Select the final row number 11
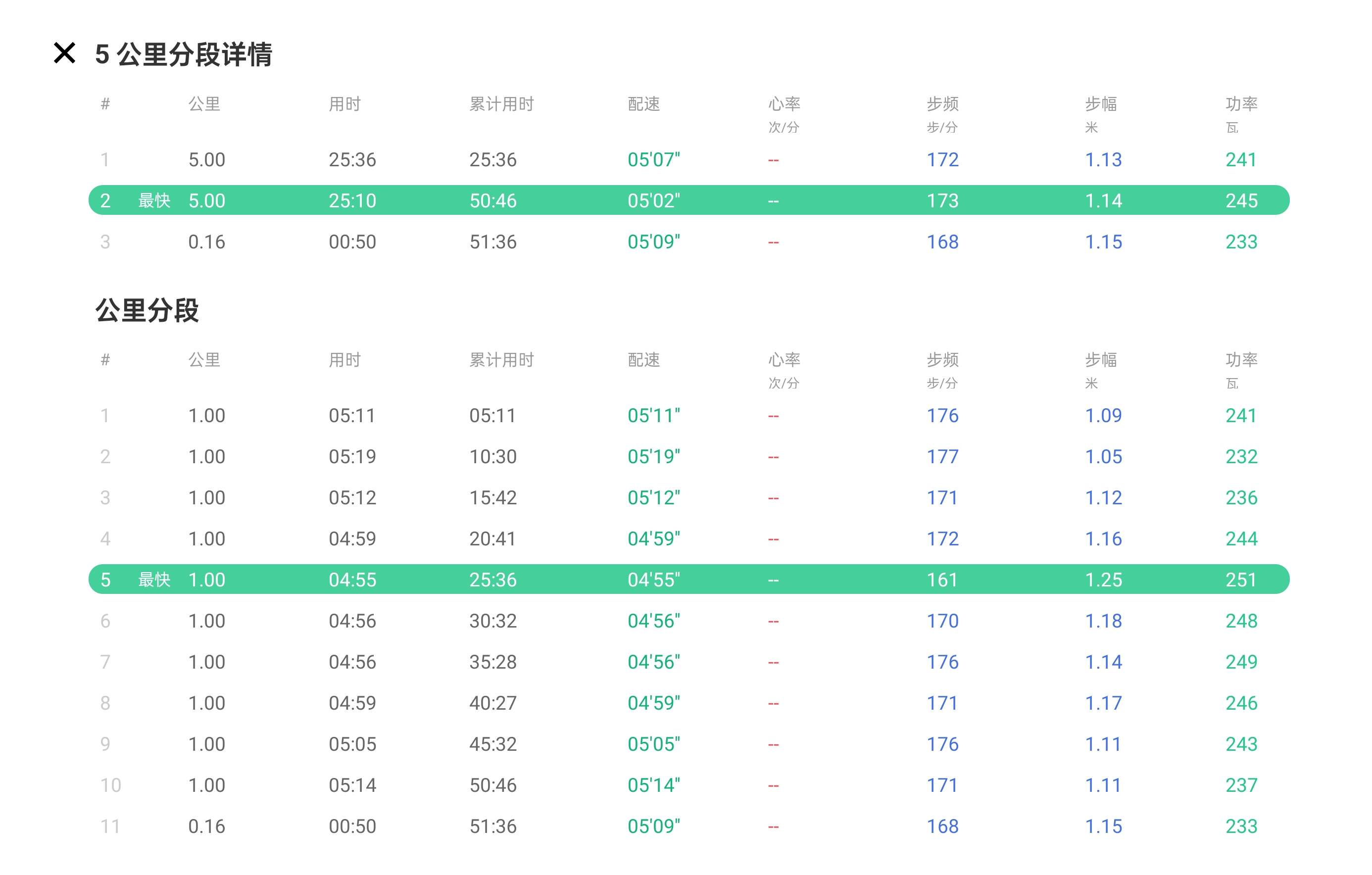1372x875 pixels. [x=110, y=826]
